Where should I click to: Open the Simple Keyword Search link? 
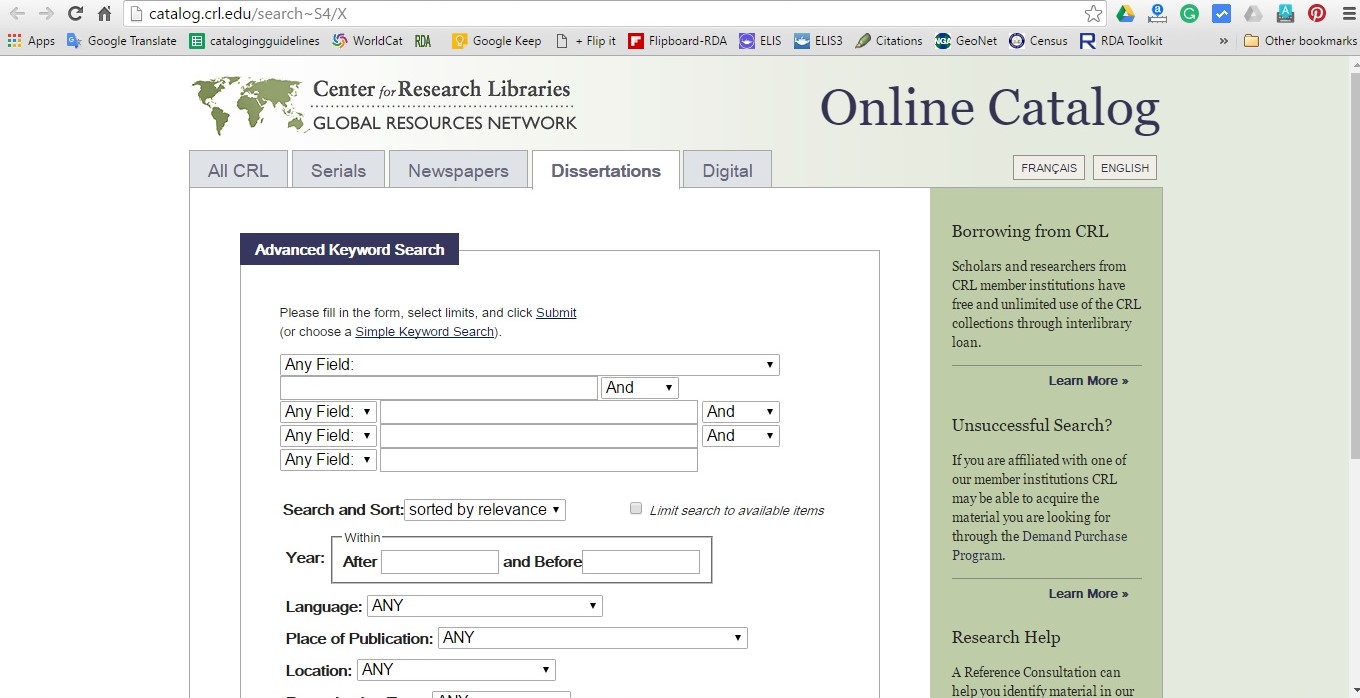coord(425,332)
